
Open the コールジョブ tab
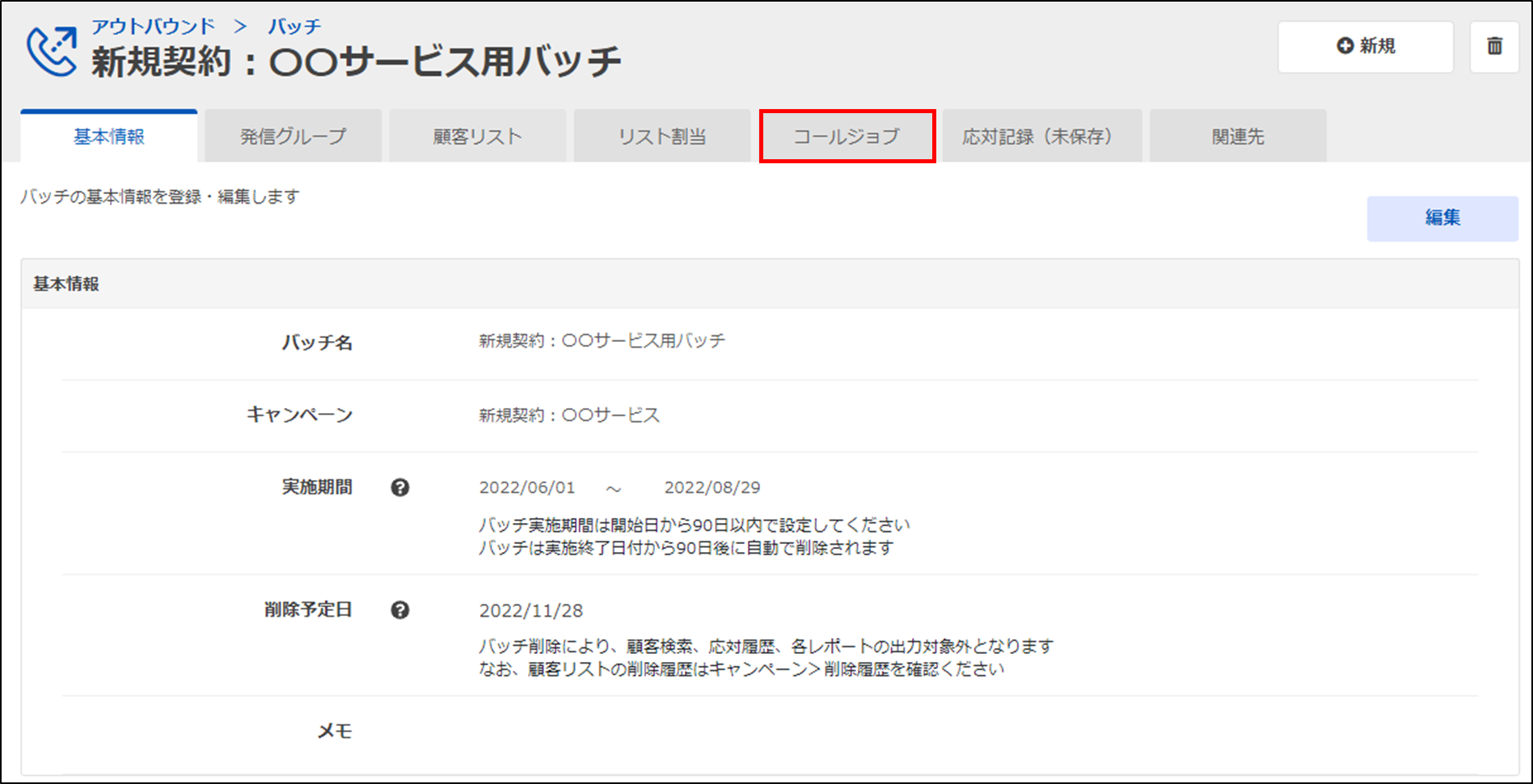tap(847, 137)
